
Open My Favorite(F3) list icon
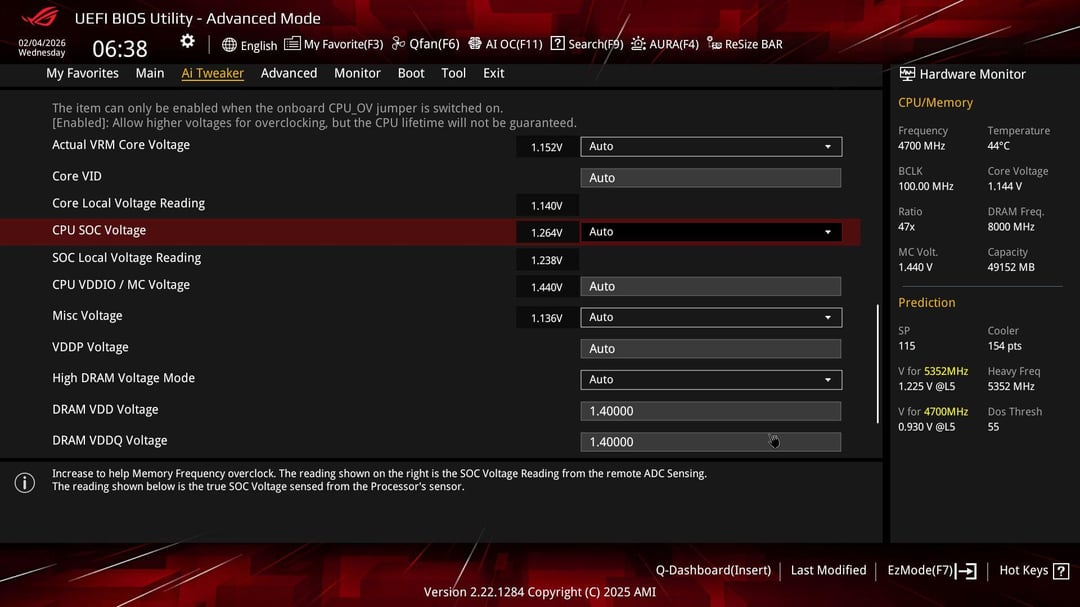[x=292, y=44]
